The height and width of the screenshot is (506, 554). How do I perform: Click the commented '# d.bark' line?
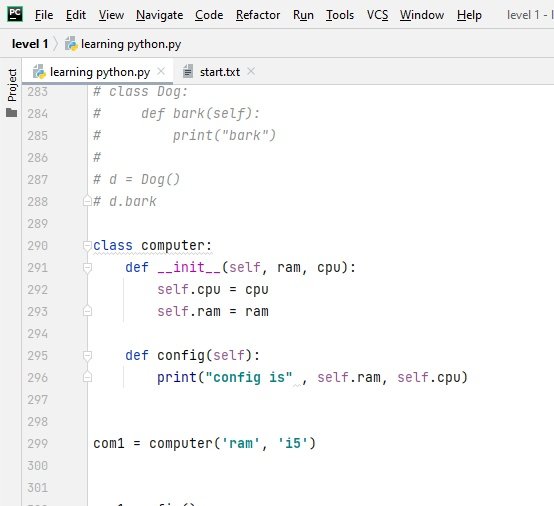(125, 201)
